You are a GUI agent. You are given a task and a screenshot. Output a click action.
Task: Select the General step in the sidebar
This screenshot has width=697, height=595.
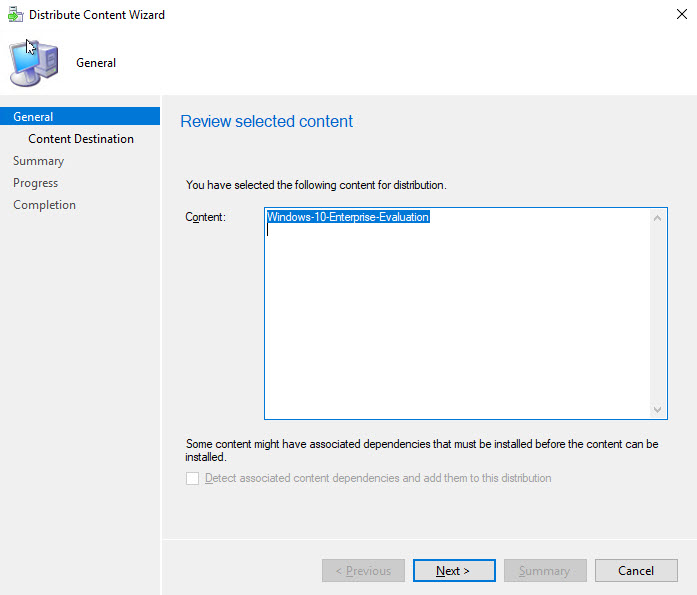(33, 117)
